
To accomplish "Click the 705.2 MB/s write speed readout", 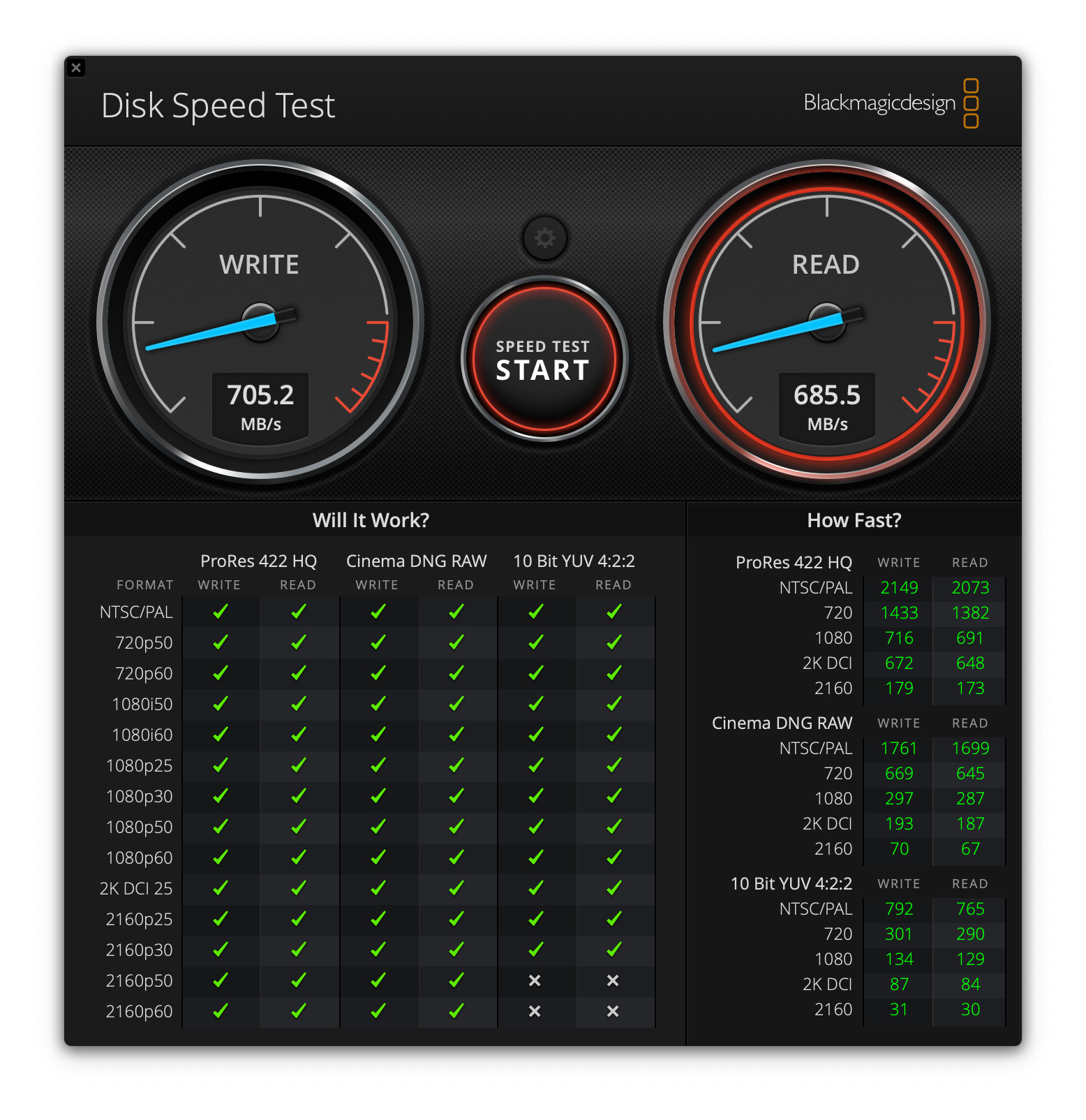I will tap(260, 407).
